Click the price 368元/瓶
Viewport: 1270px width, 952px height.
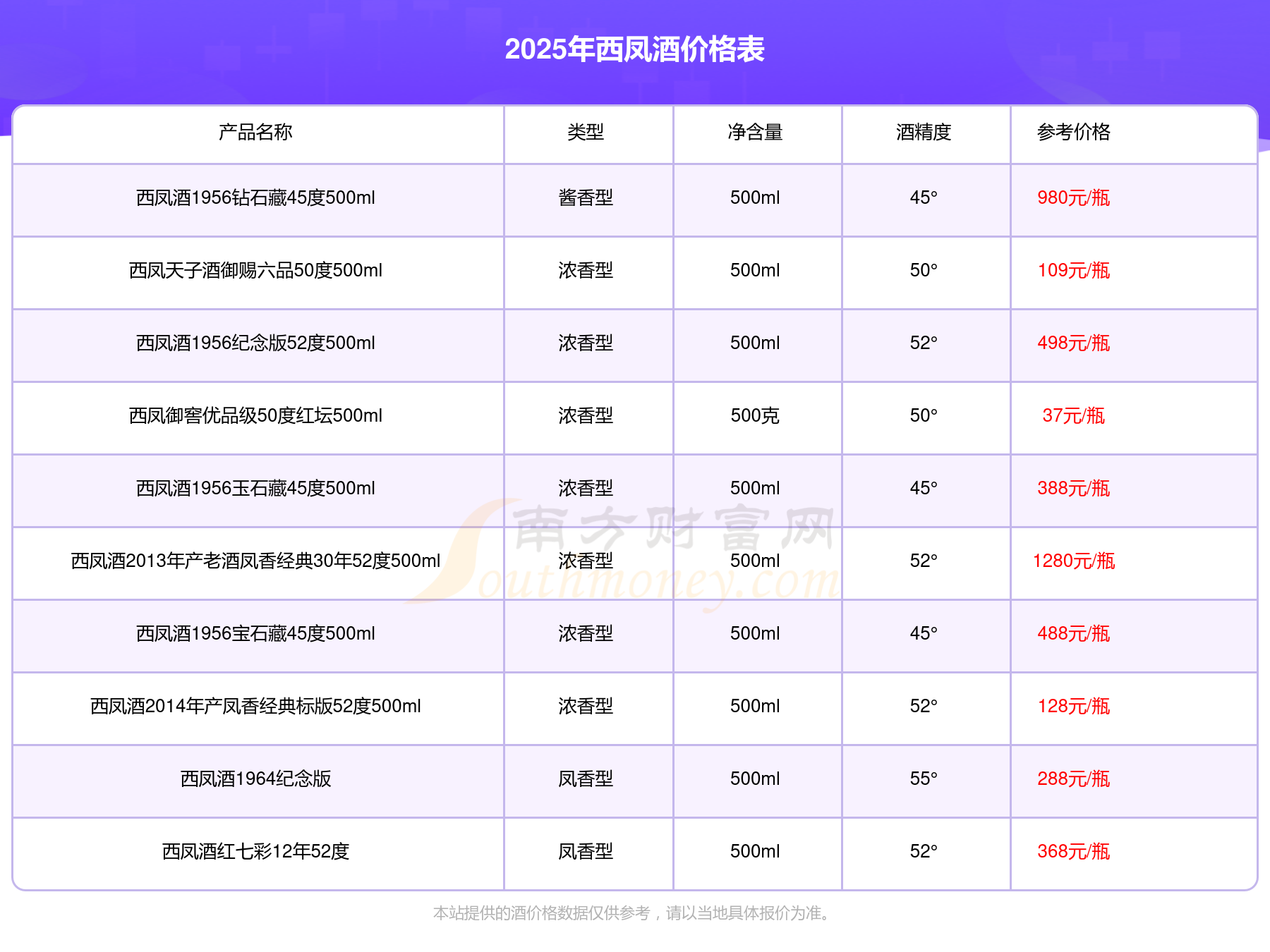point(1073,851)
